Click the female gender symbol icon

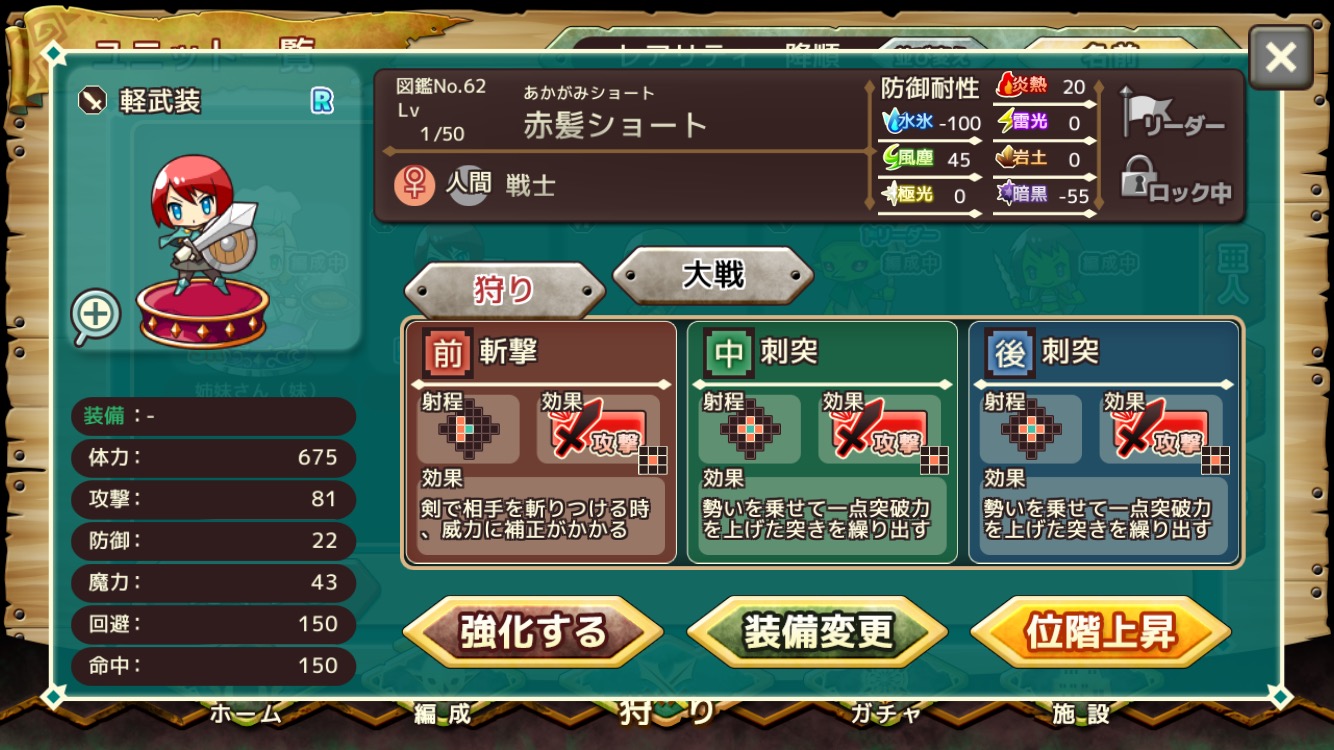coord(414,186)
